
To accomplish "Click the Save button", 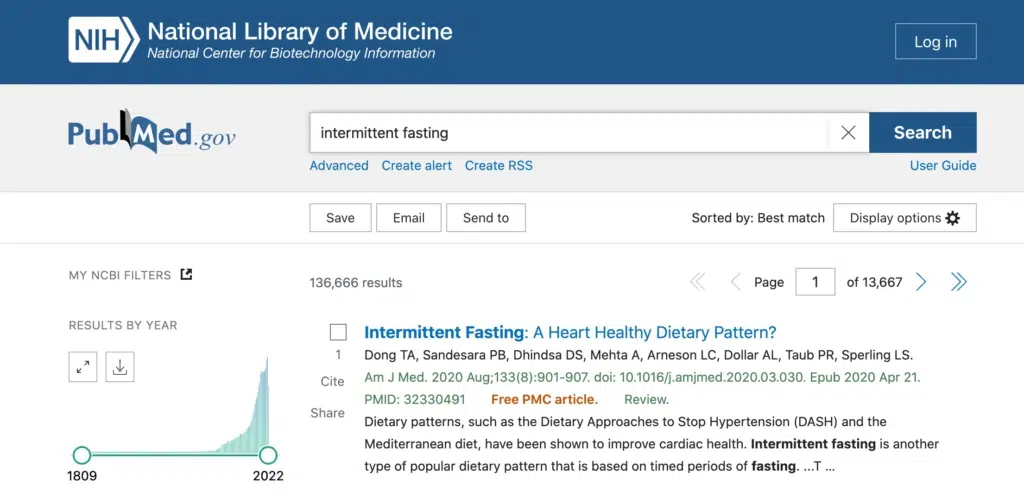I will click(340, 218).
